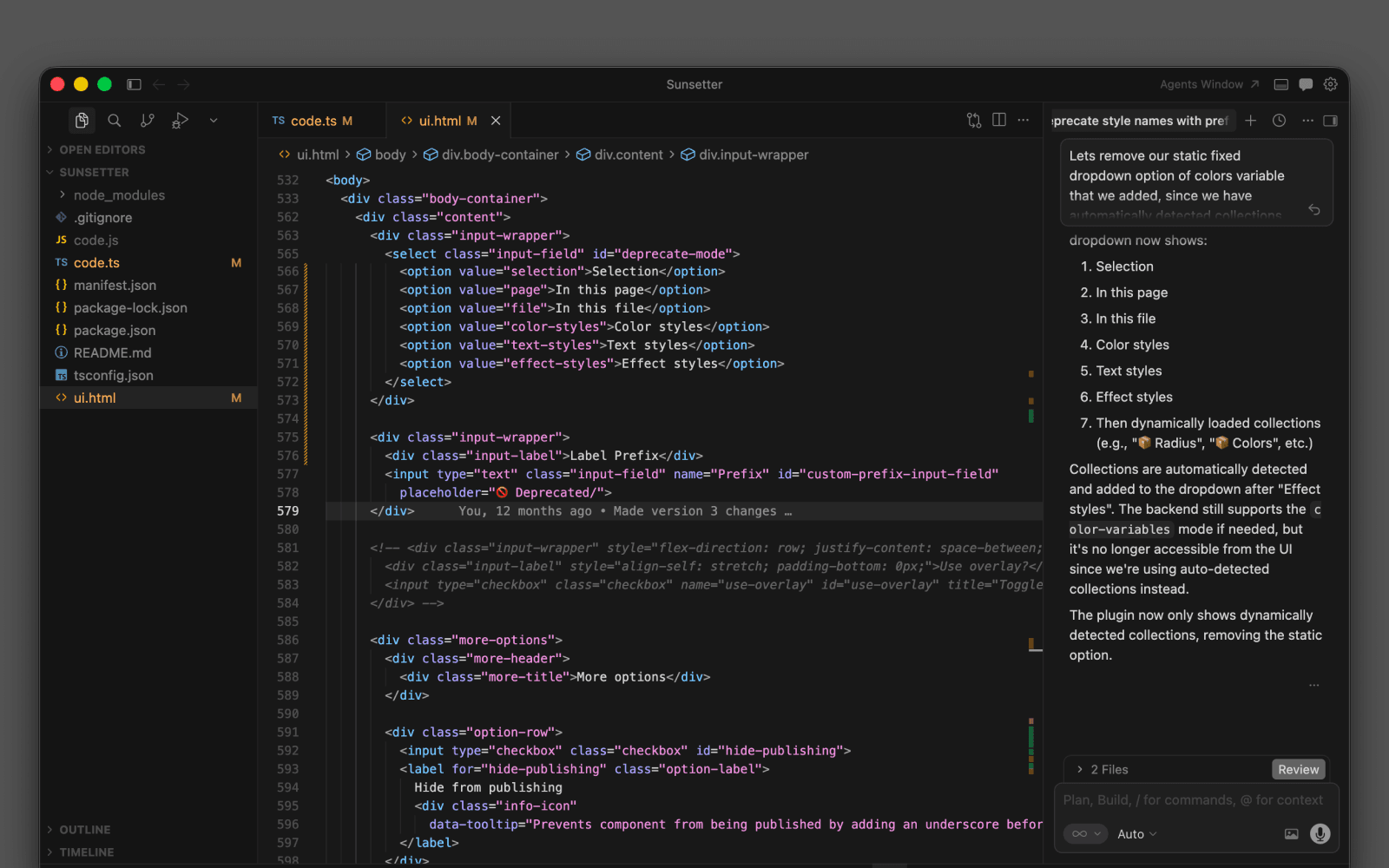Start voice input with microphone
The width and height of the screenshot is (1389, 868).
1320,834
